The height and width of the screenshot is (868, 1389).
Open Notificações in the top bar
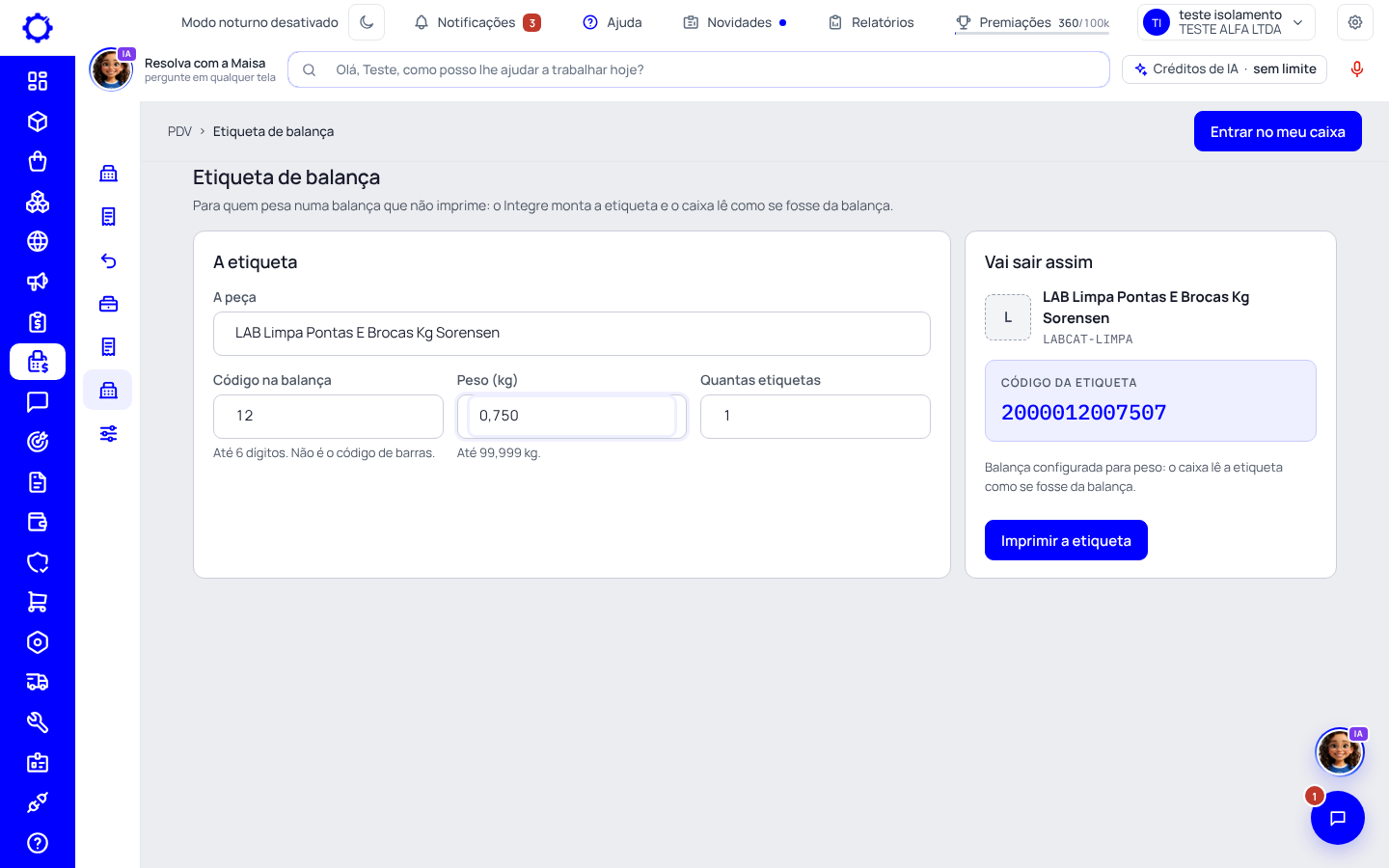[x=477, y=22]
